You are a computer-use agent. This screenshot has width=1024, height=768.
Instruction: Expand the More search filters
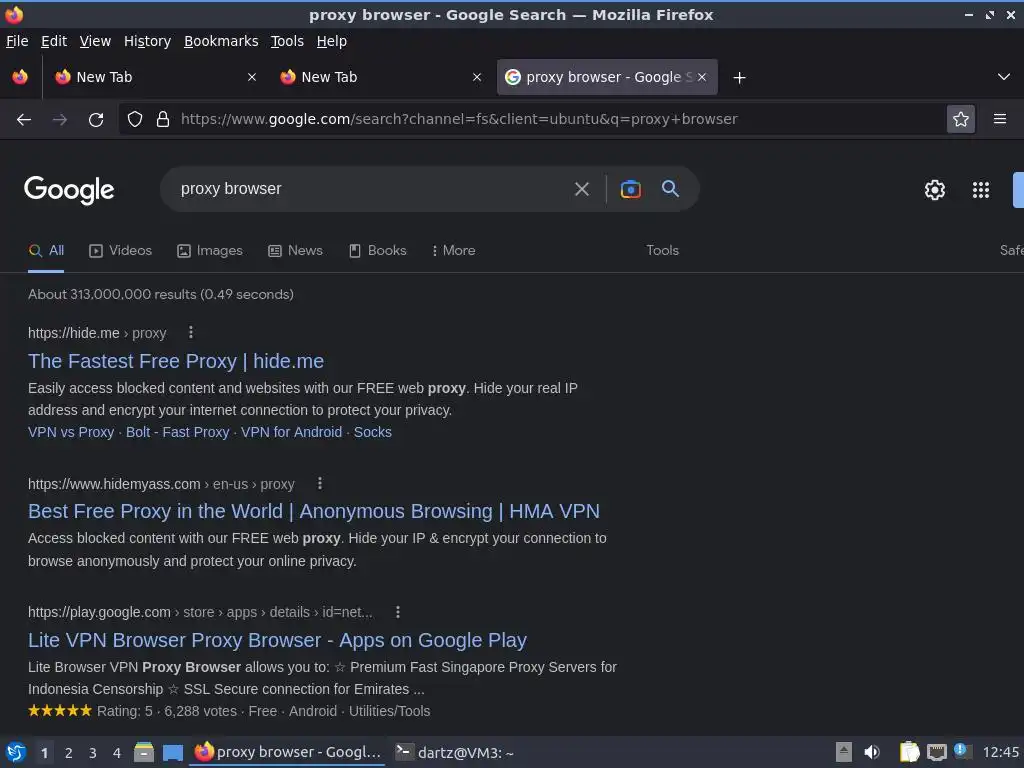[453, 251]
